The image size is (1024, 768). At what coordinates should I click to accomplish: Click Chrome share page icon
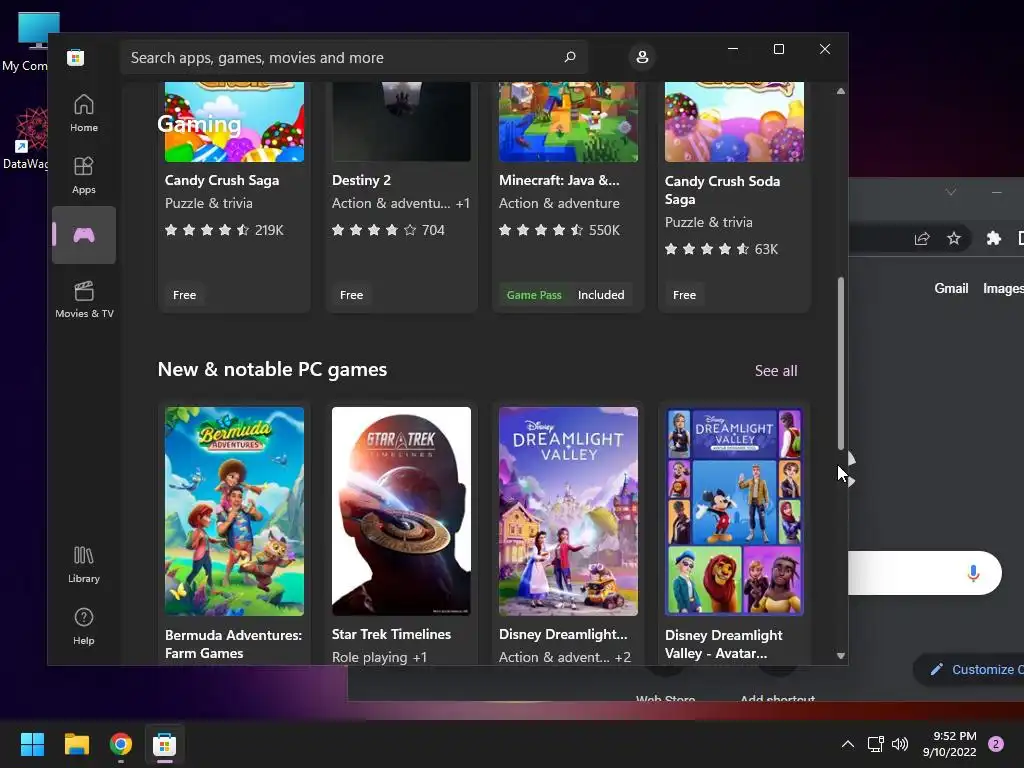(921, 238)
